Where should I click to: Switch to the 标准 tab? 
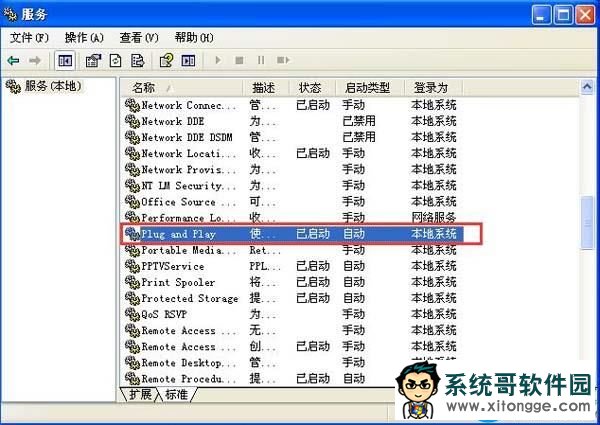click(175, 395)
